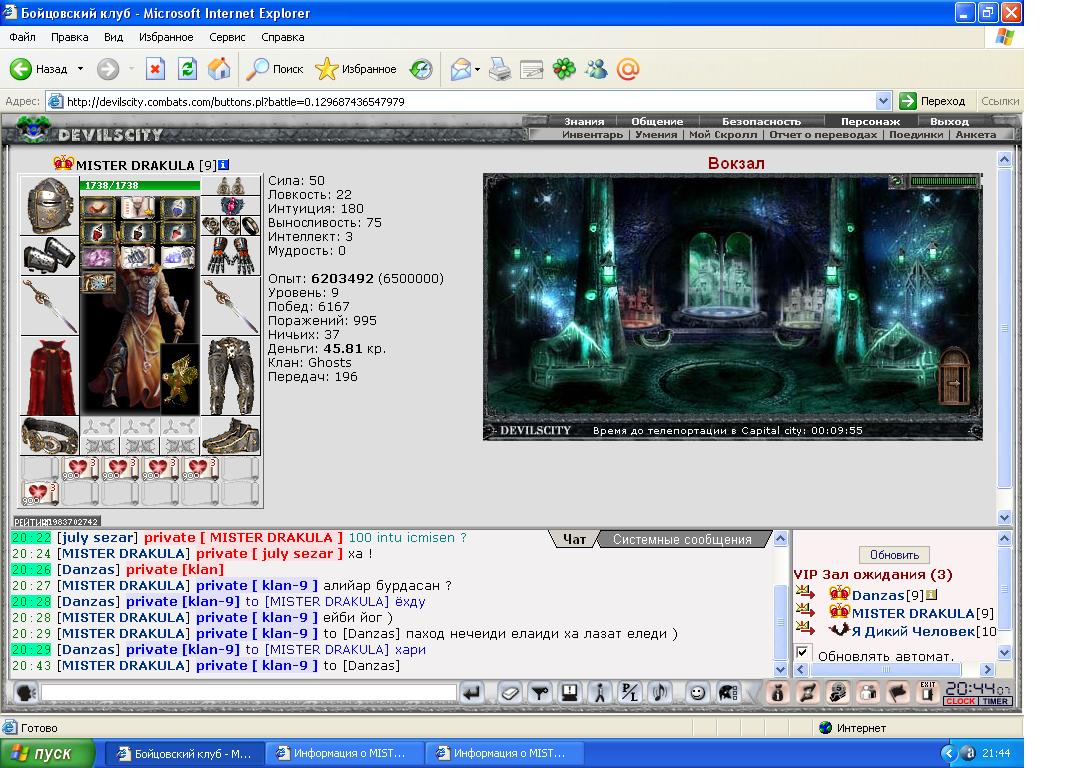Select the Безопасность game tab
The height and width of the screenshot is (768, 1090).
coord(761,122)
